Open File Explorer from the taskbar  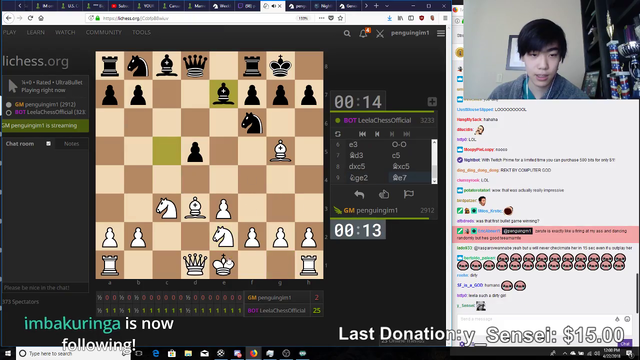pyautogui.click(x=188, y=353)
